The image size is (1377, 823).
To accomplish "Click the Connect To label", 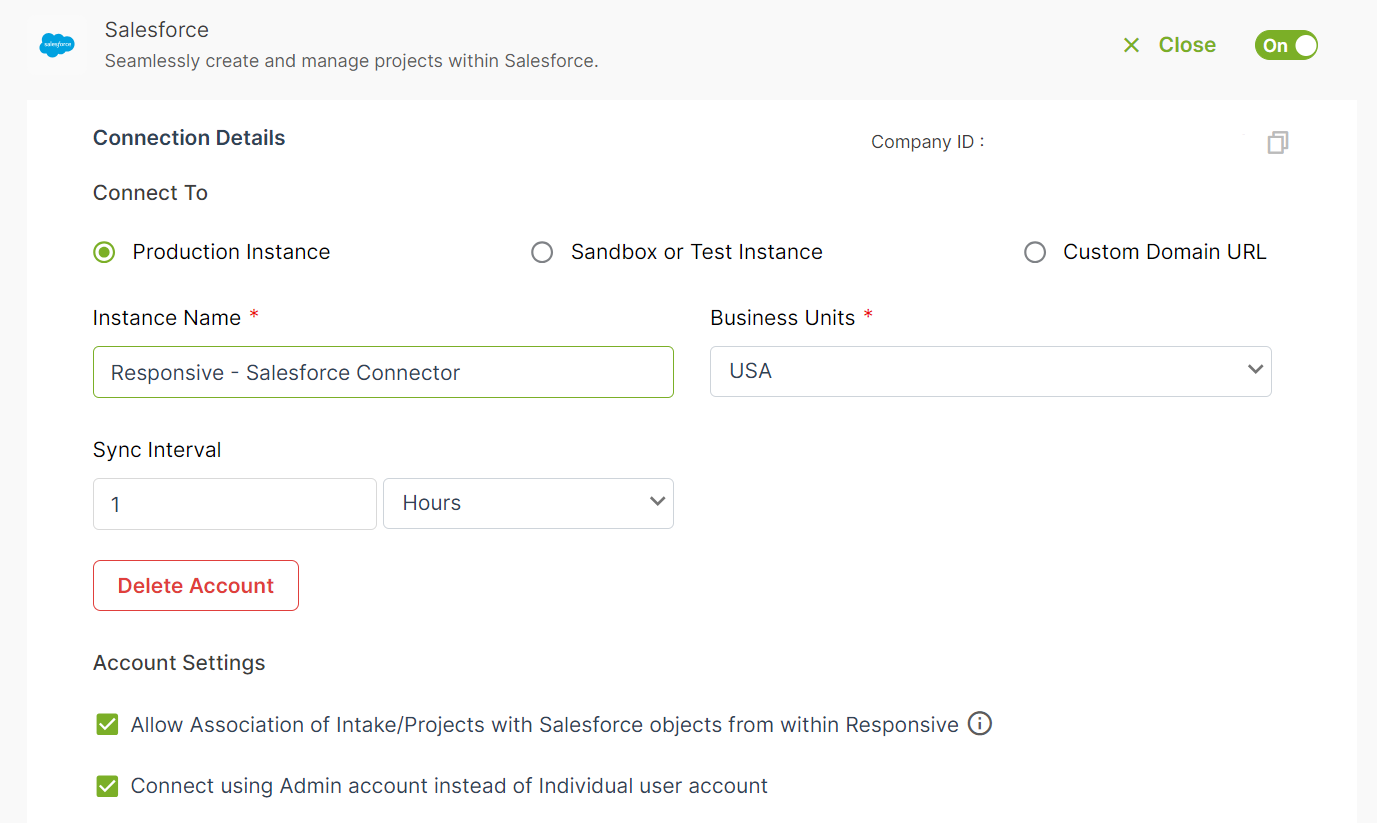I will (150, 193).
